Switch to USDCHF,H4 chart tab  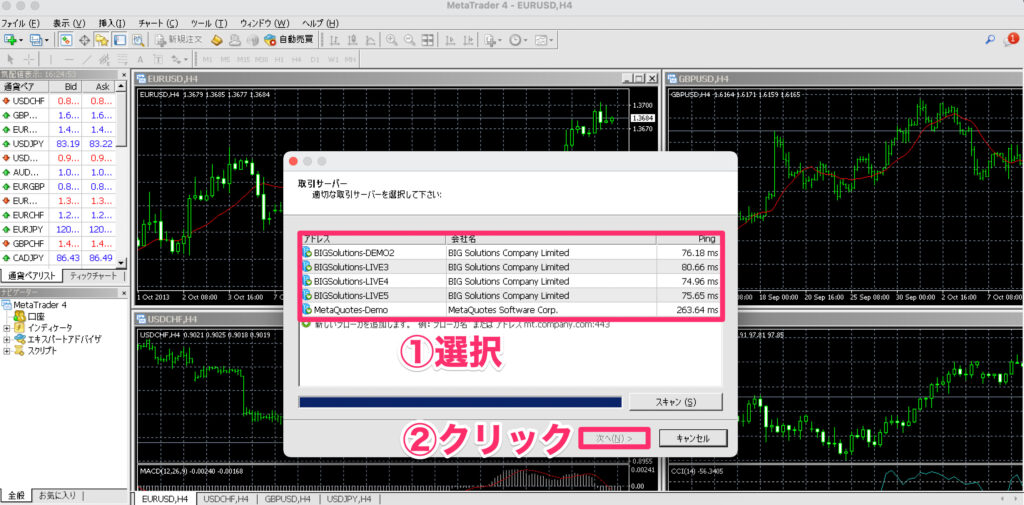pos(227,498)
